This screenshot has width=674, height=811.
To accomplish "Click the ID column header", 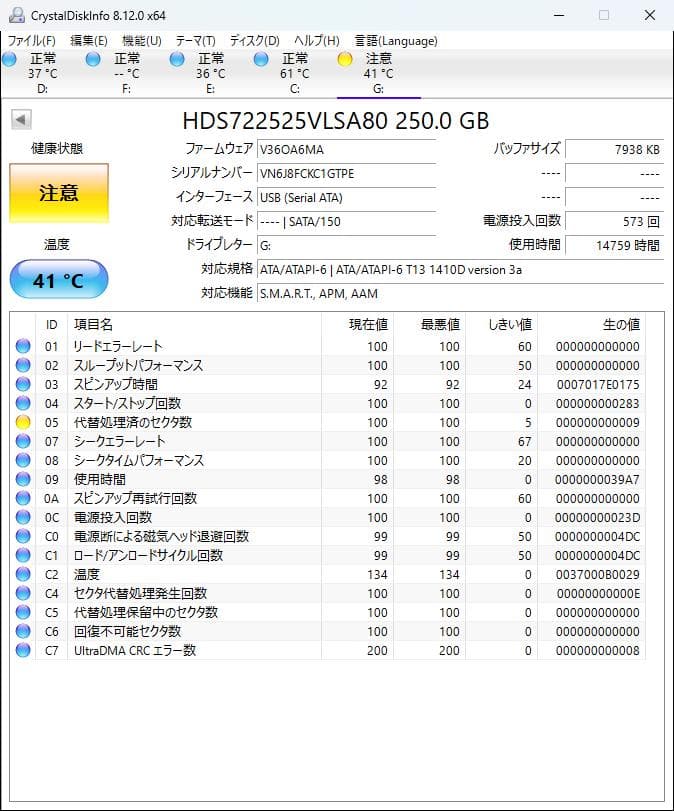I will pos(51,325).
